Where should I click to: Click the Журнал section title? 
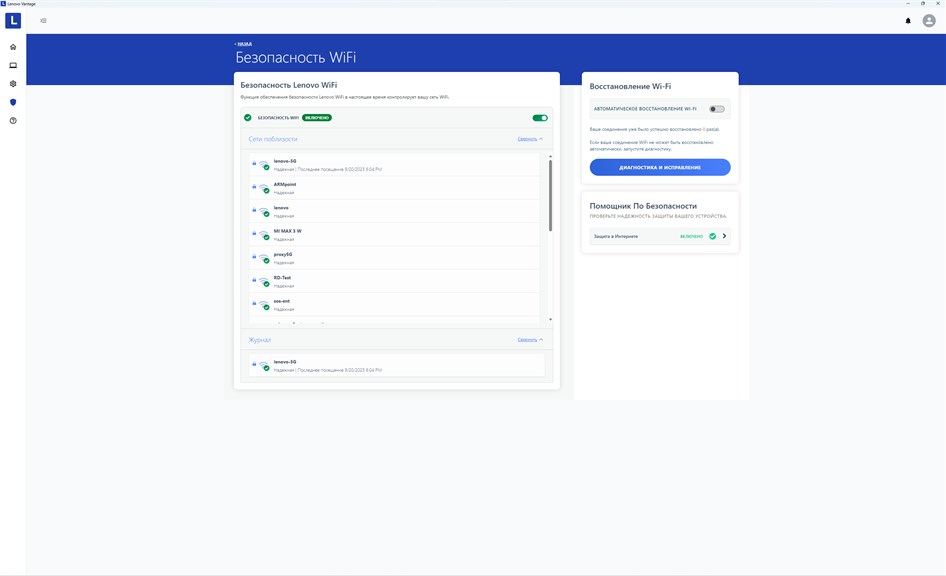coord(259,340)
